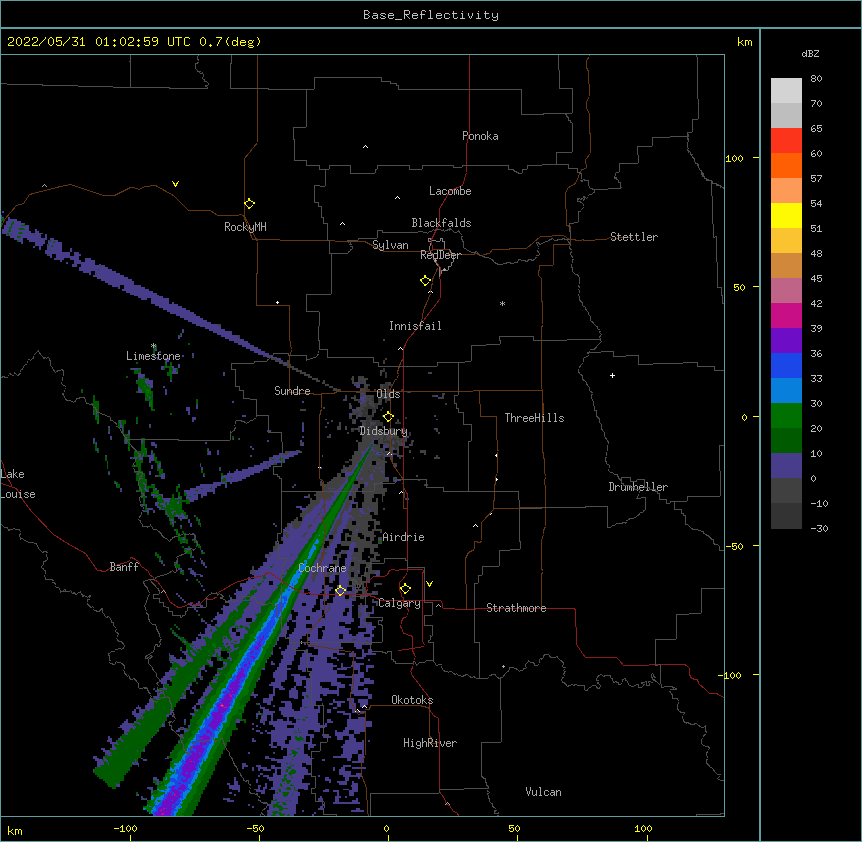Pick the red 60-65 dBZ legend swatch
The width and height of the screenshot is (862, 842).
[x=786, y=140]
